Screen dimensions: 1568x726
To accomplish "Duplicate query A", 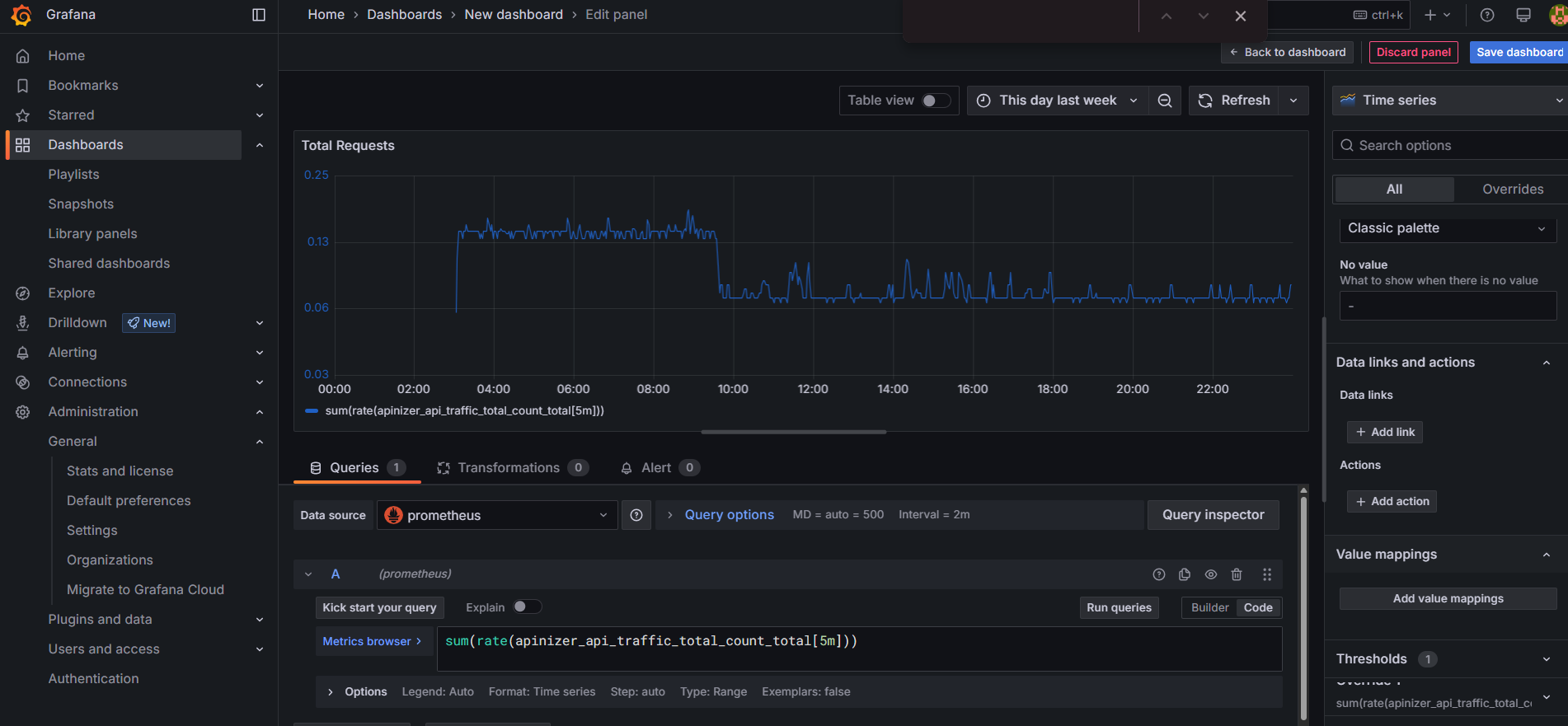I will [x=1185, y=574].
